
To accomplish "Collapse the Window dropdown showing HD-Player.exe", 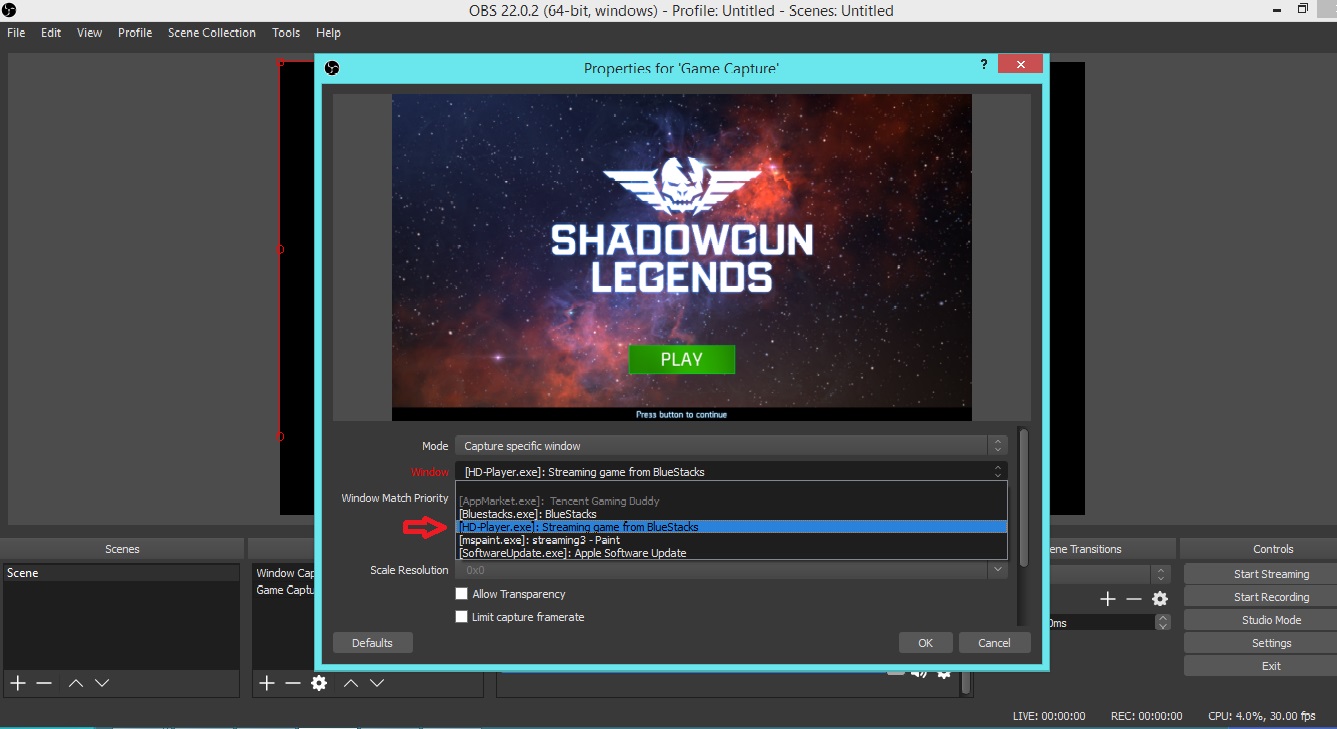I will 730,472.
